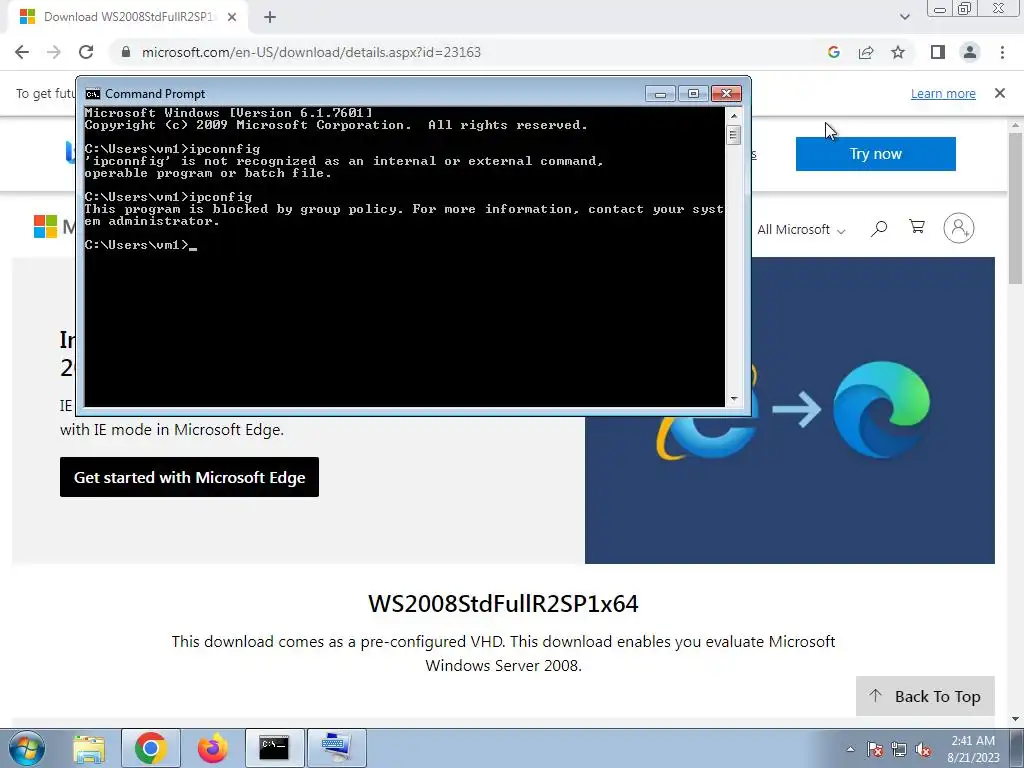This screenshot has width=1024, height=768.
Task: Click Get started with Microsoft Edge
Action: coord(189,477)
